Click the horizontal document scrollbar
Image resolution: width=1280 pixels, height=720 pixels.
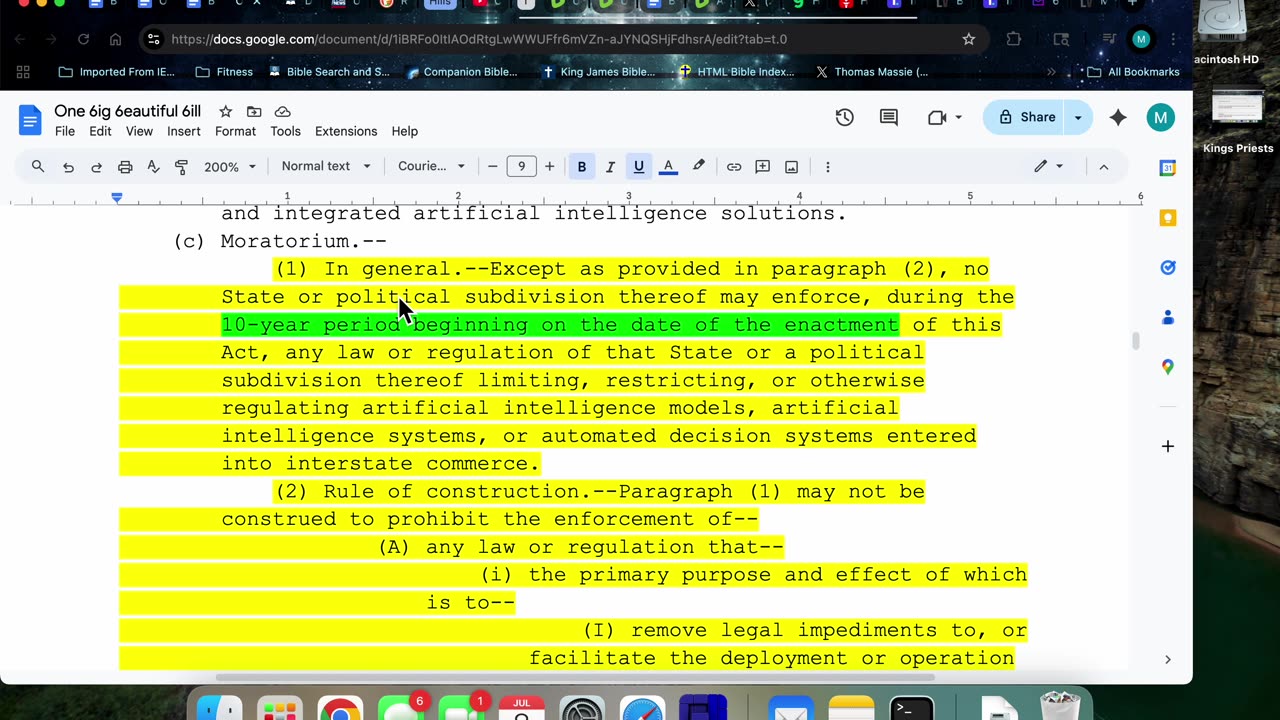pos(575,677)
